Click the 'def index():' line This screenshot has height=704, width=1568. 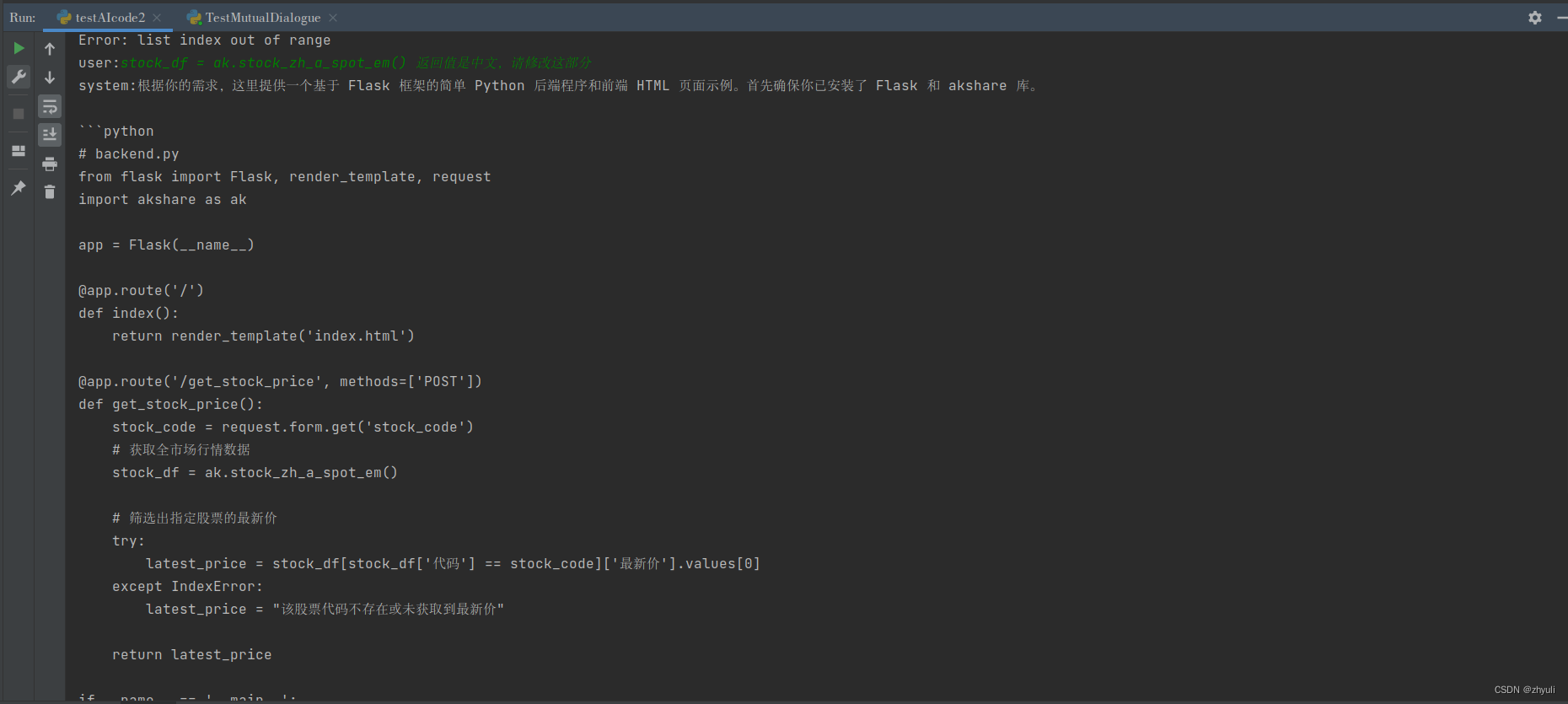pyautogui.click(x=129, y=314)
